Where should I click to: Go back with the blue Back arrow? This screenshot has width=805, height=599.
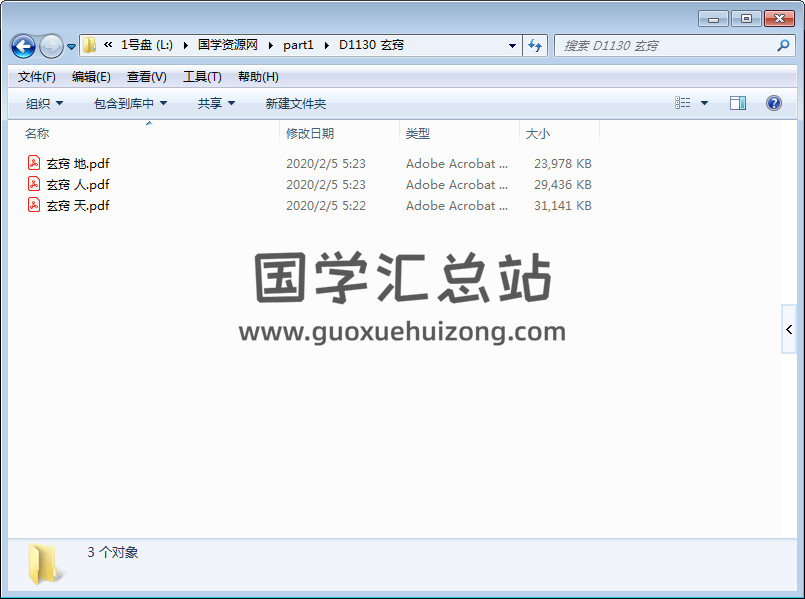coord(23,47)
